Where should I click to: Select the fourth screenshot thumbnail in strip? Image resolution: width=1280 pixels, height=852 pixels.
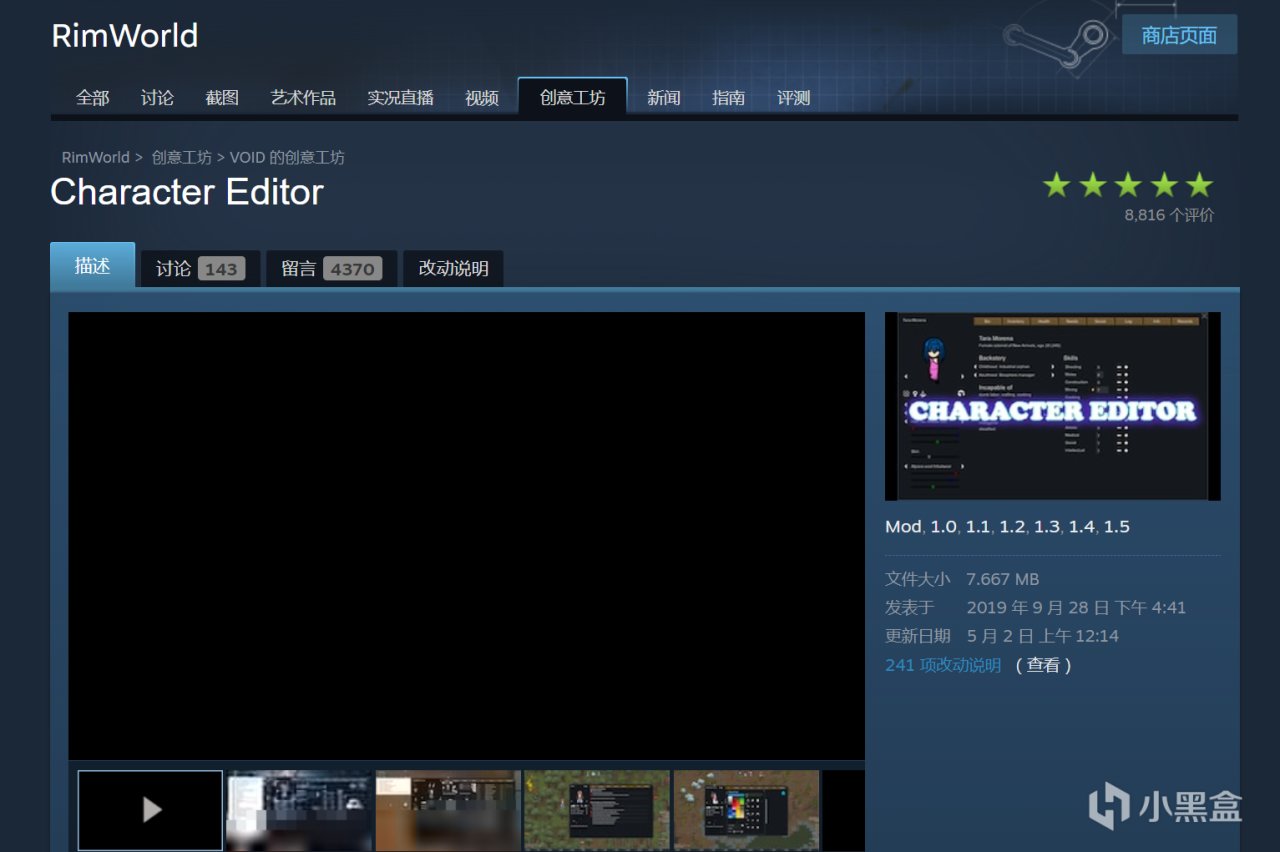pos(597,810)
